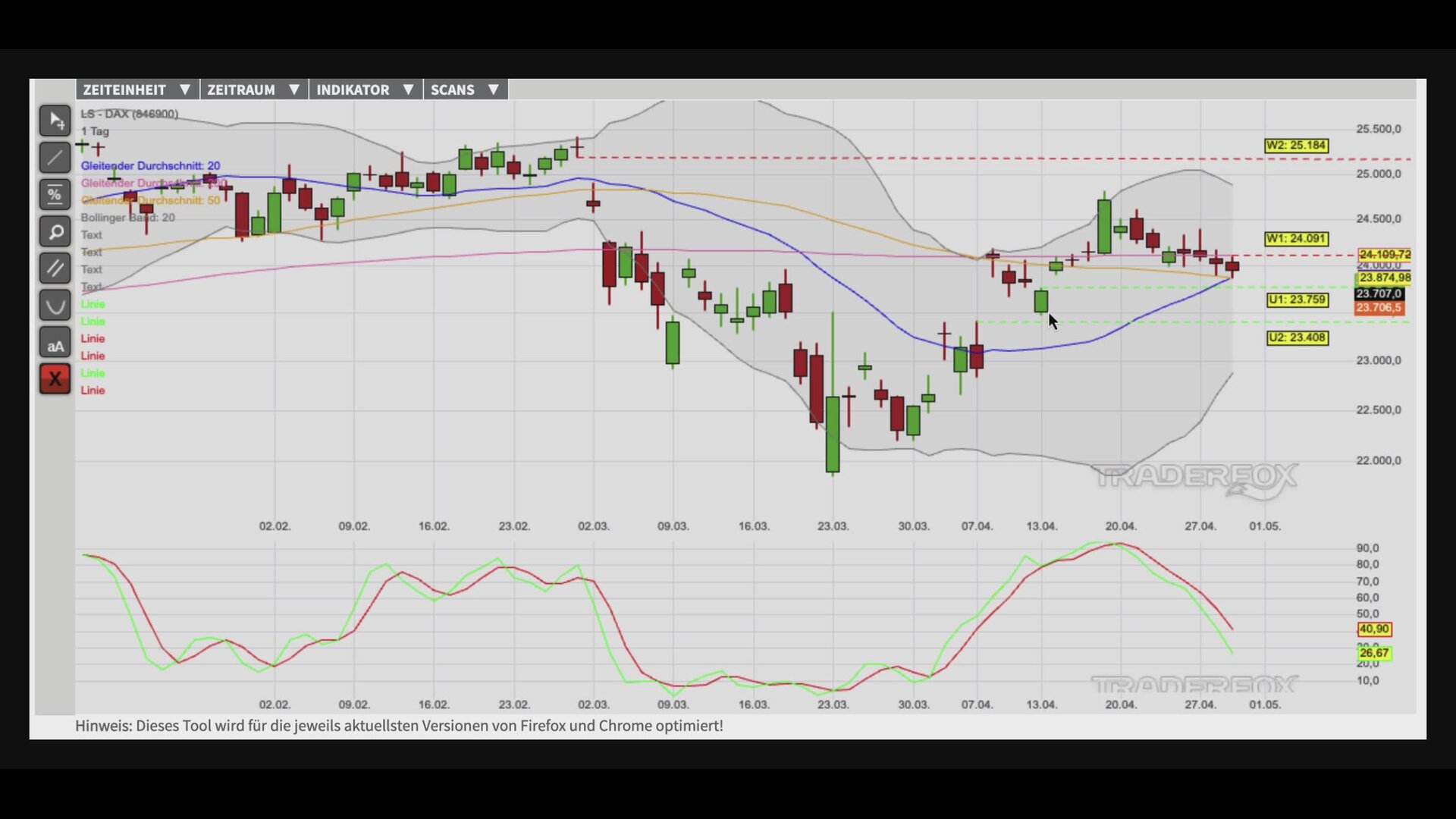Toggle the Gleitender Durchschnitt: 50 legend entry
1456x819 pixels.
[150, 200]
